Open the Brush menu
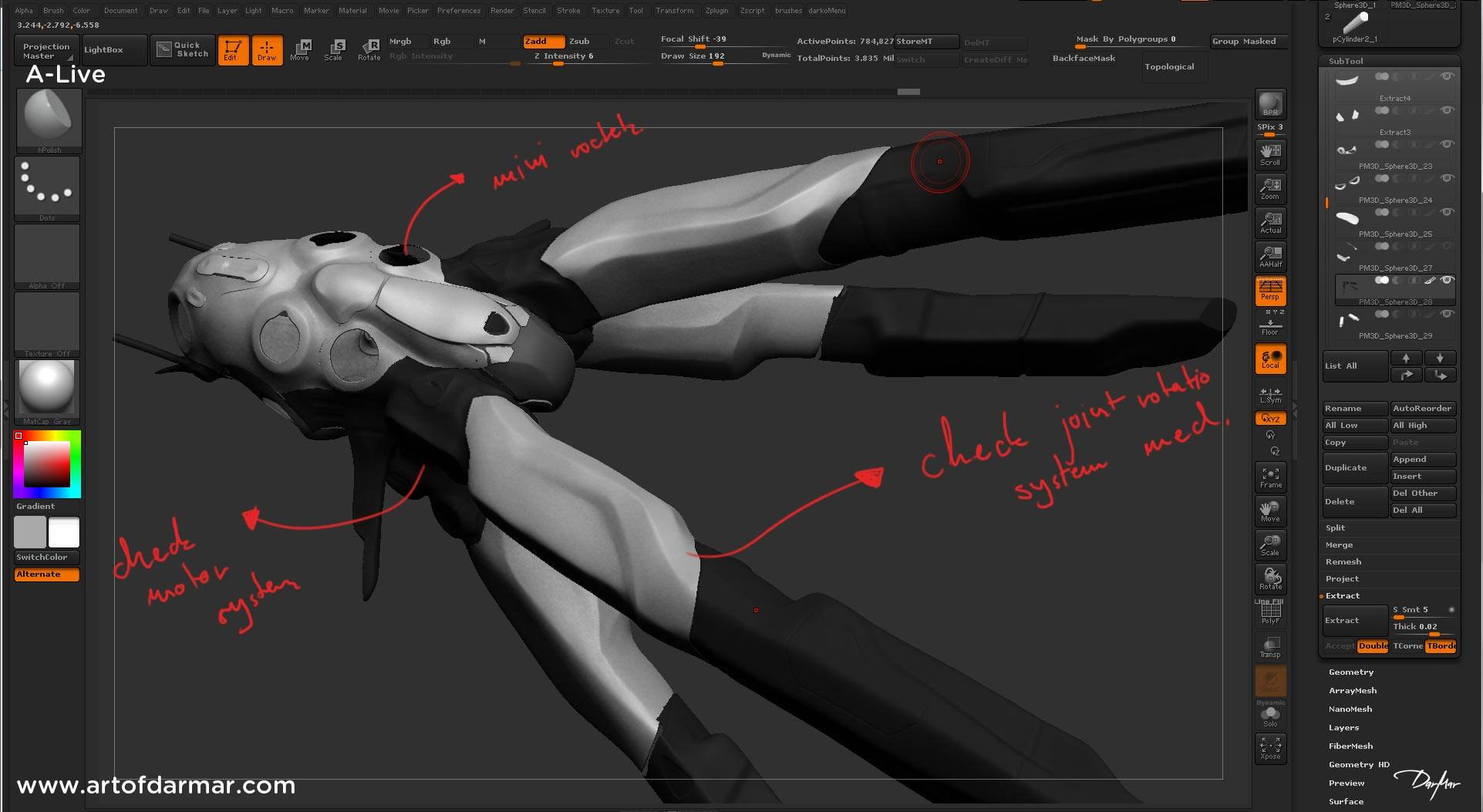The width and height of the screenshot is (1483, 812). click(53, 11)
